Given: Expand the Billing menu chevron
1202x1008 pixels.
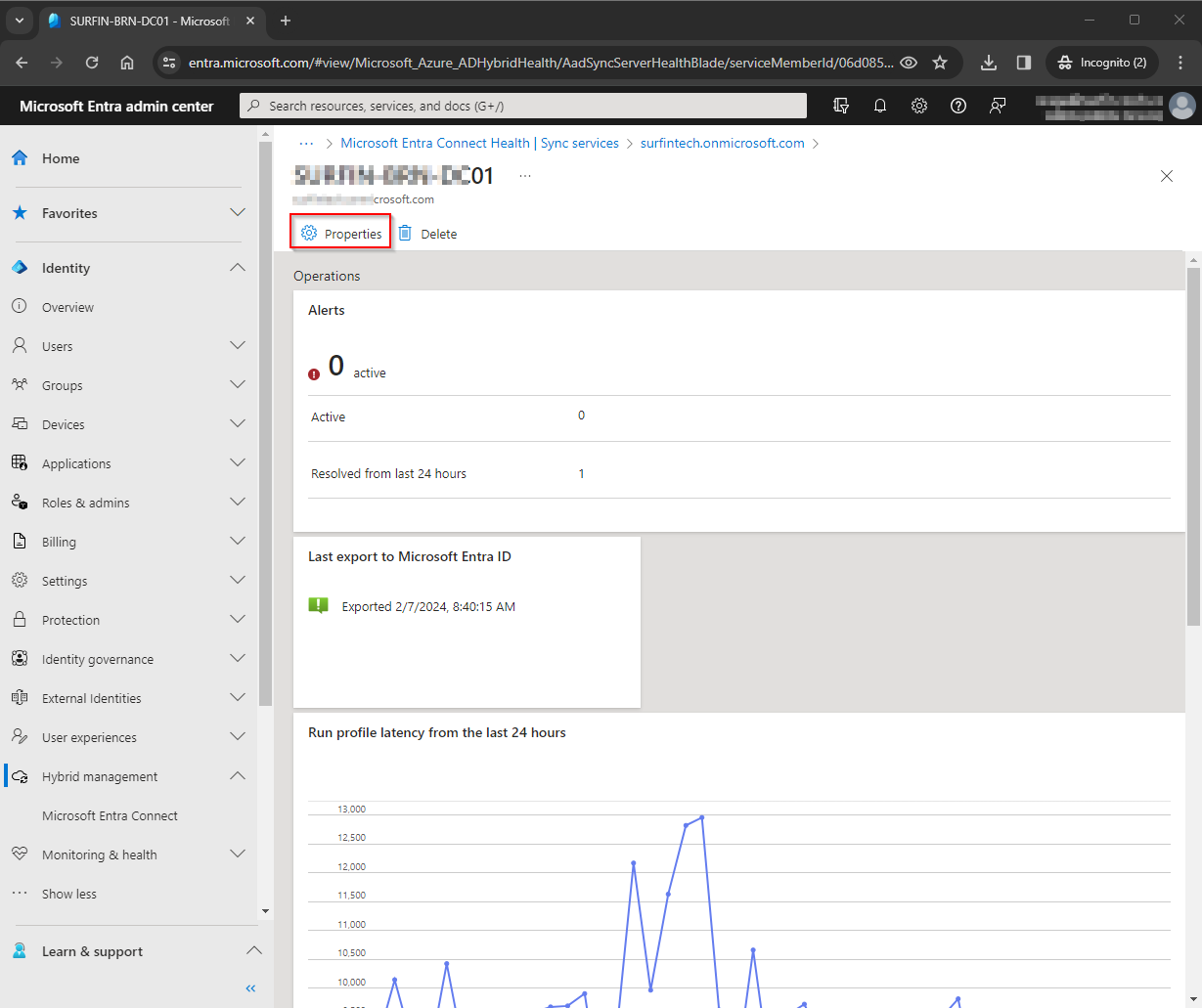Looking at the screenshot, I should click(x=238, y=541).
